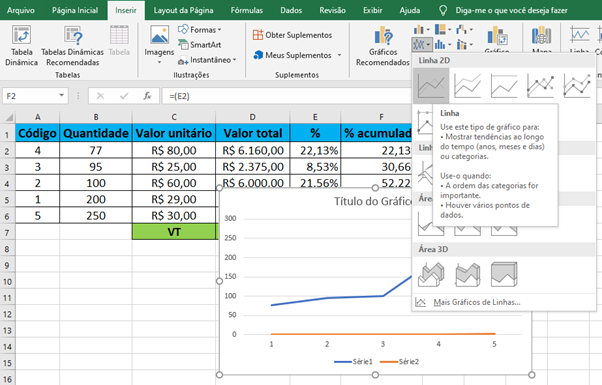This screenshot has height=385, width=602.
Task: Select the stacked Área 3D chart type
Action: (x=467, y=274)
